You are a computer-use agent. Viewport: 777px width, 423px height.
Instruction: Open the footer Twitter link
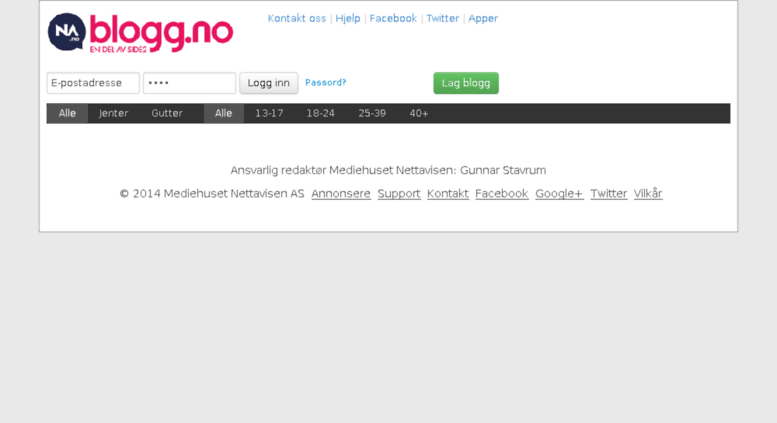[609, 194]
